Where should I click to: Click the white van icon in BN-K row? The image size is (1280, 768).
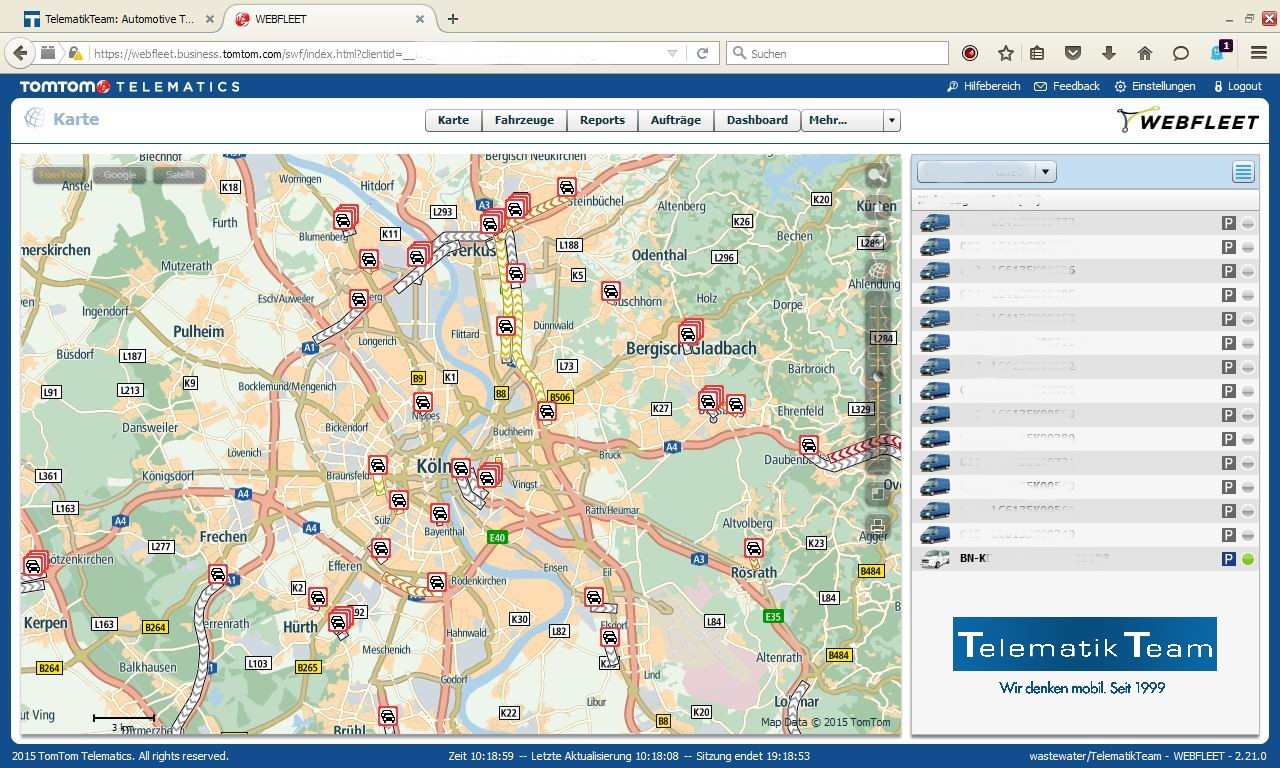coord(934,559)
